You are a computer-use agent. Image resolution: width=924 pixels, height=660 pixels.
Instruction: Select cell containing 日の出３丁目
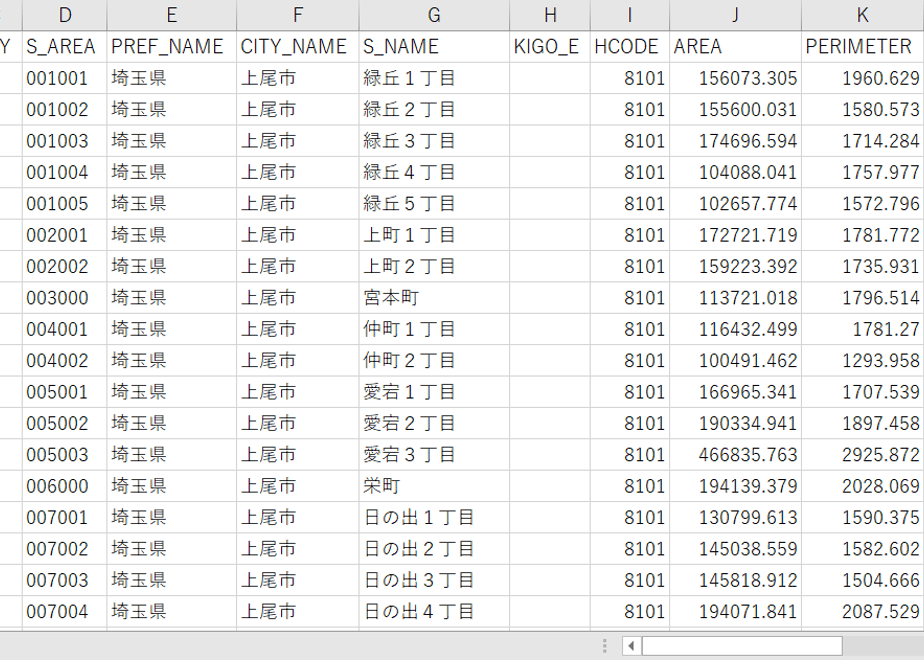click(434, 580)
